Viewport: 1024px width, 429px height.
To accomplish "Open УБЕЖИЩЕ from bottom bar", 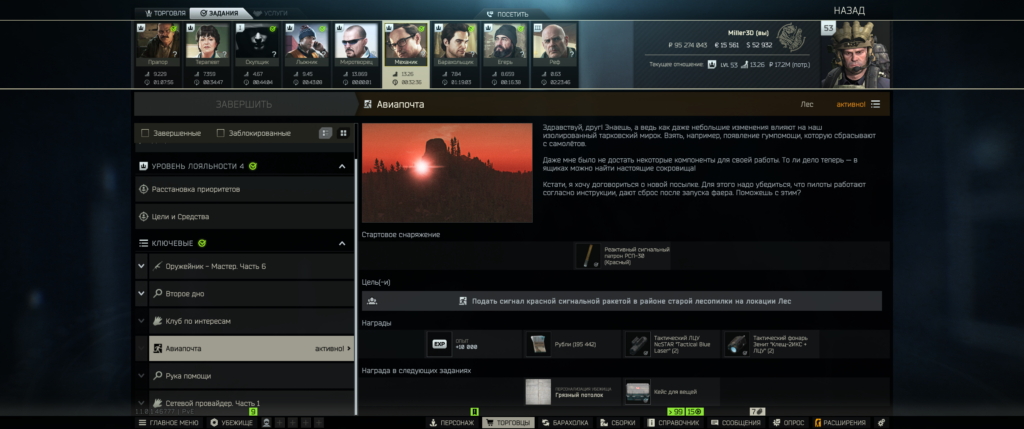I will (232, 423).
